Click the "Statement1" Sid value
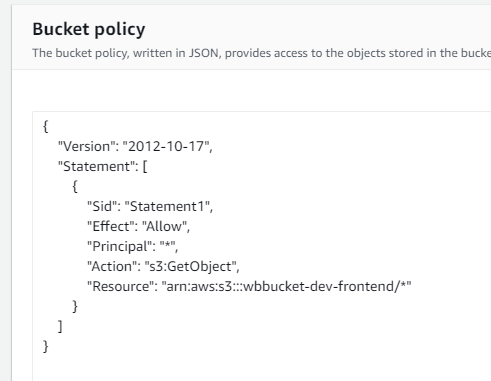Viewport: 491px width, 381px height. pyautogui.click(x=167, y=206)
